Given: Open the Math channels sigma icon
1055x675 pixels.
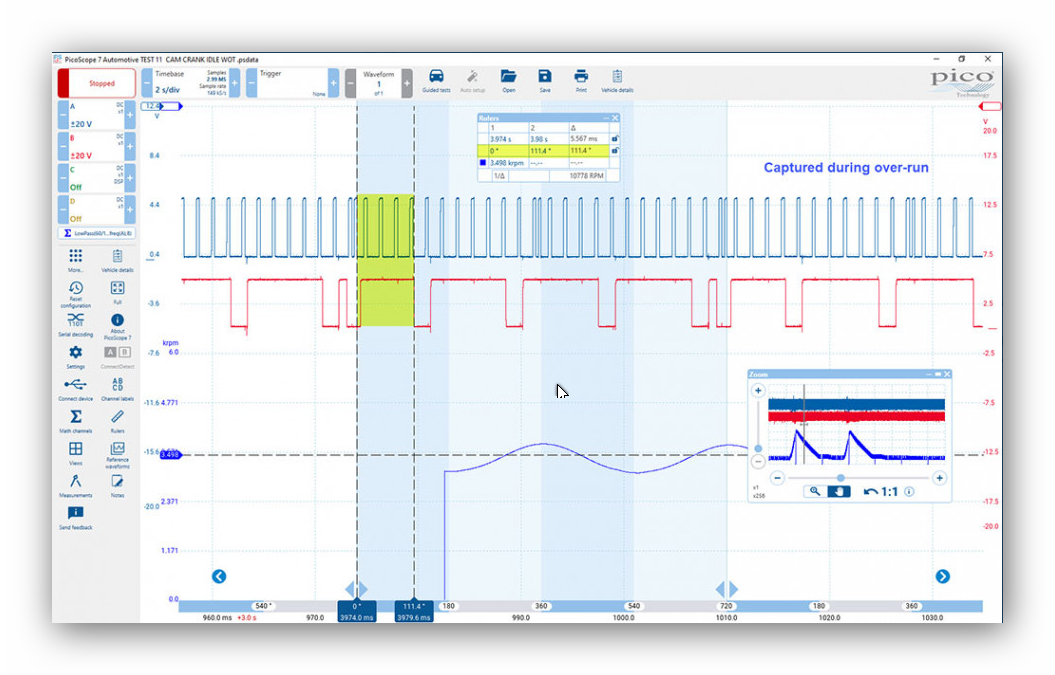Looking at the screenshot, I should click(x=75, y=418).
